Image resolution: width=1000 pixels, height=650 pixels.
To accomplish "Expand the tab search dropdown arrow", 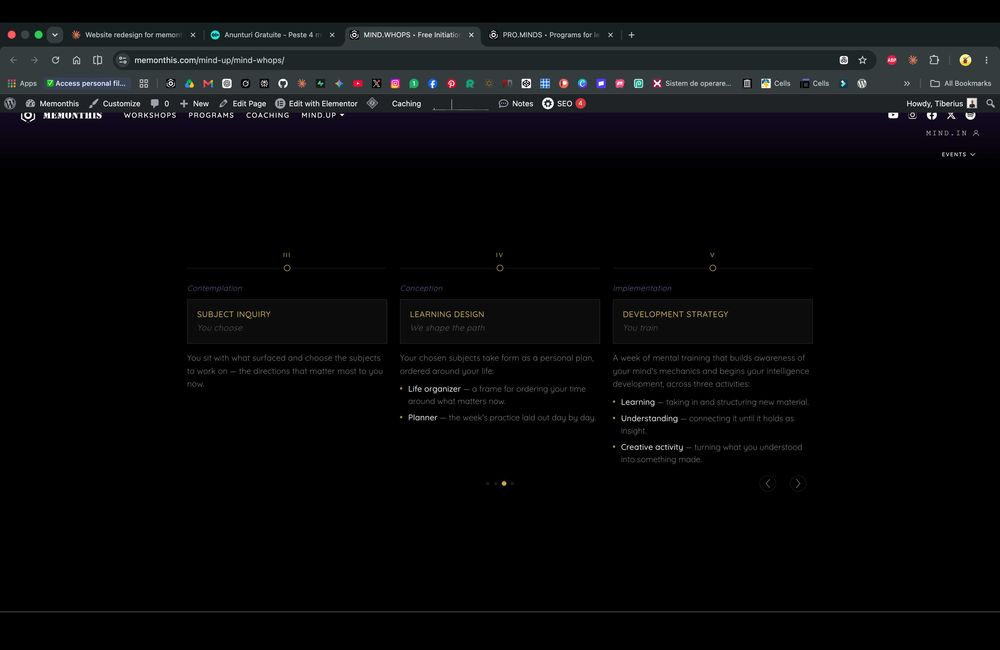I will tap(55, 35).
